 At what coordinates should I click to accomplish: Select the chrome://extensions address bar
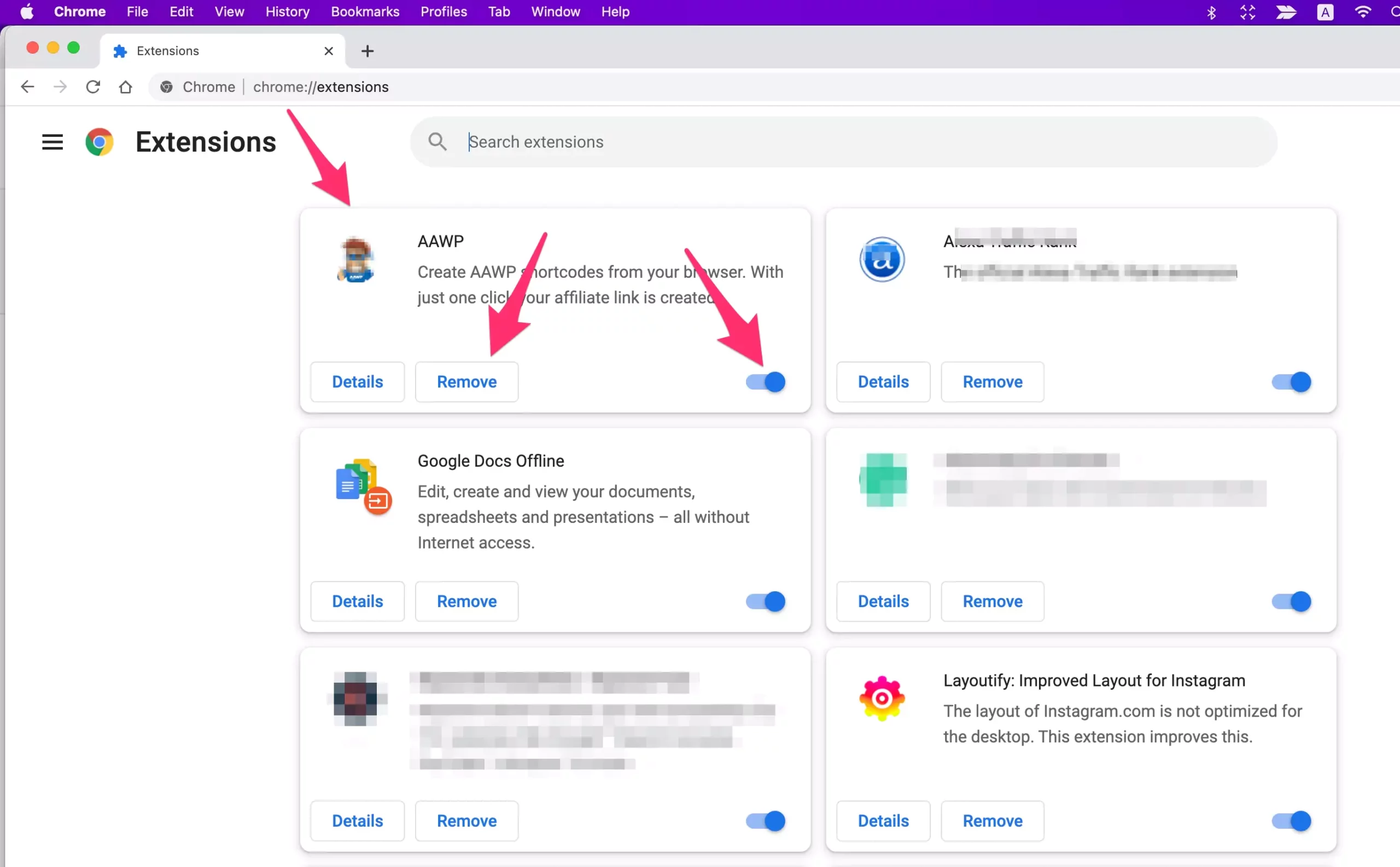(774, 86)
